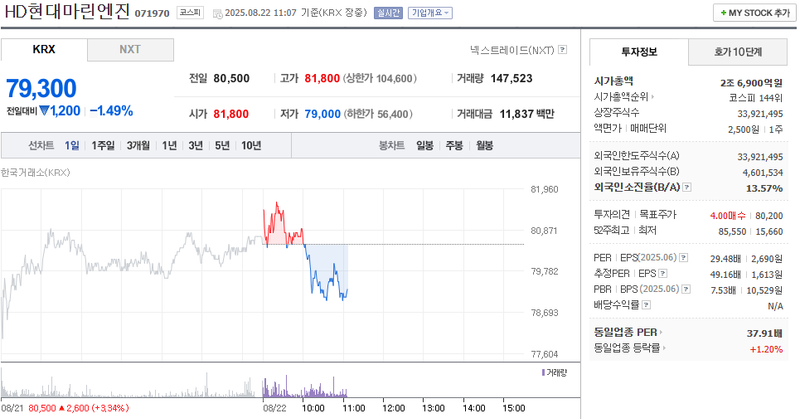Screen dimensions: 800x419
Task: Click the 전일 value 80,500 in the price summary
Action: pos(231,79)
